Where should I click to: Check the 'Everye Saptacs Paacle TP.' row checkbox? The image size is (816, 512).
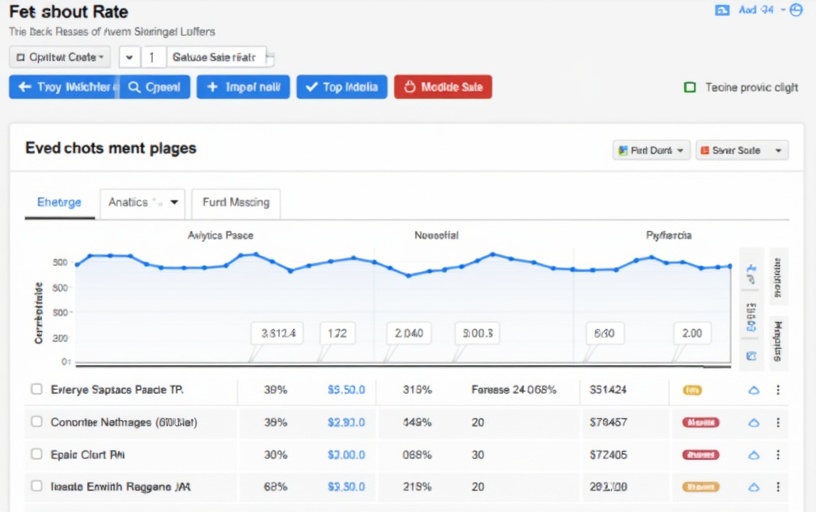click(x=36, y=389)
